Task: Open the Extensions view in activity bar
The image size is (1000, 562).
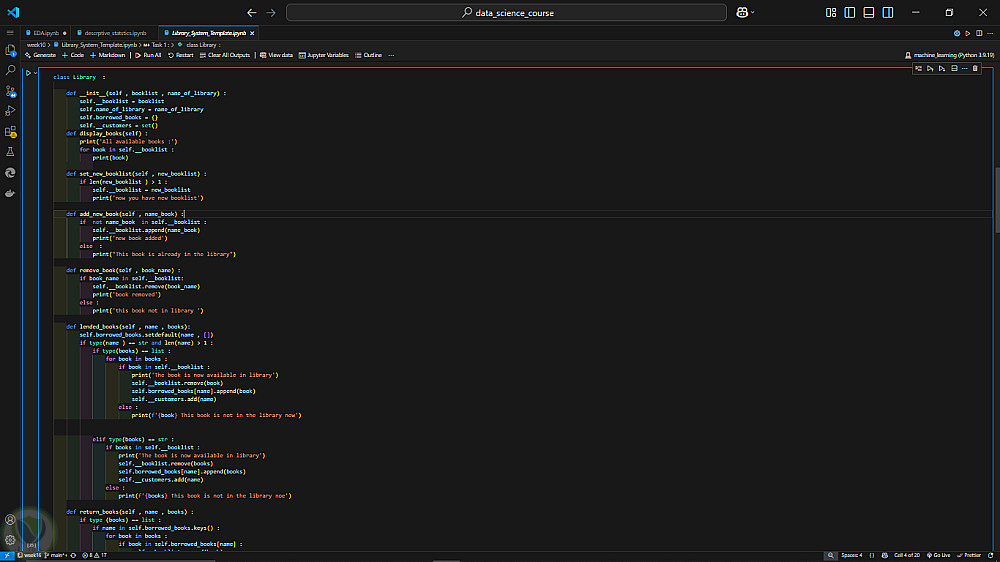Action: [10, 131]
